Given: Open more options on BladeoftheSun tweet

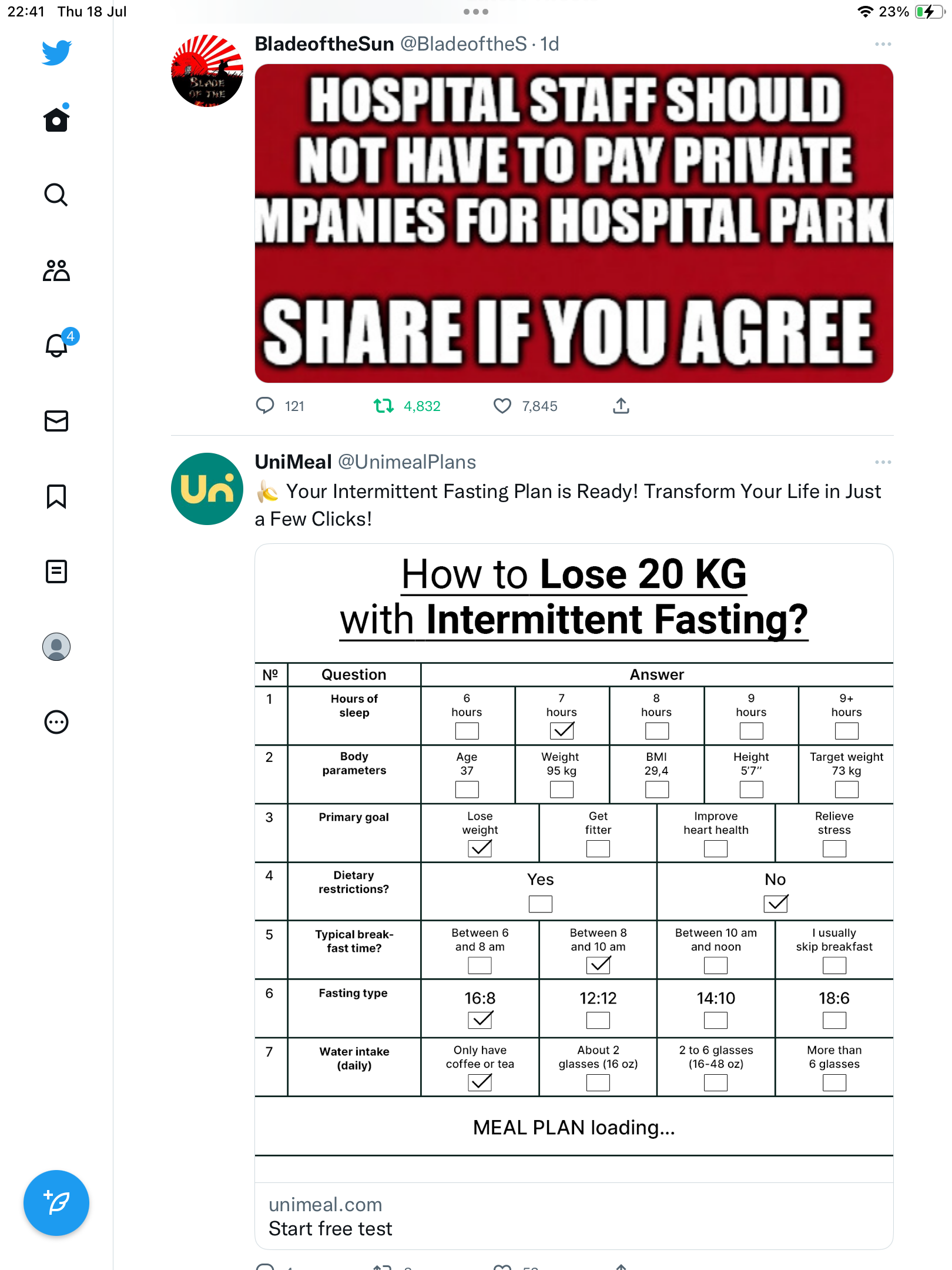Looking at the screenshot, I should tap(883, 44).
